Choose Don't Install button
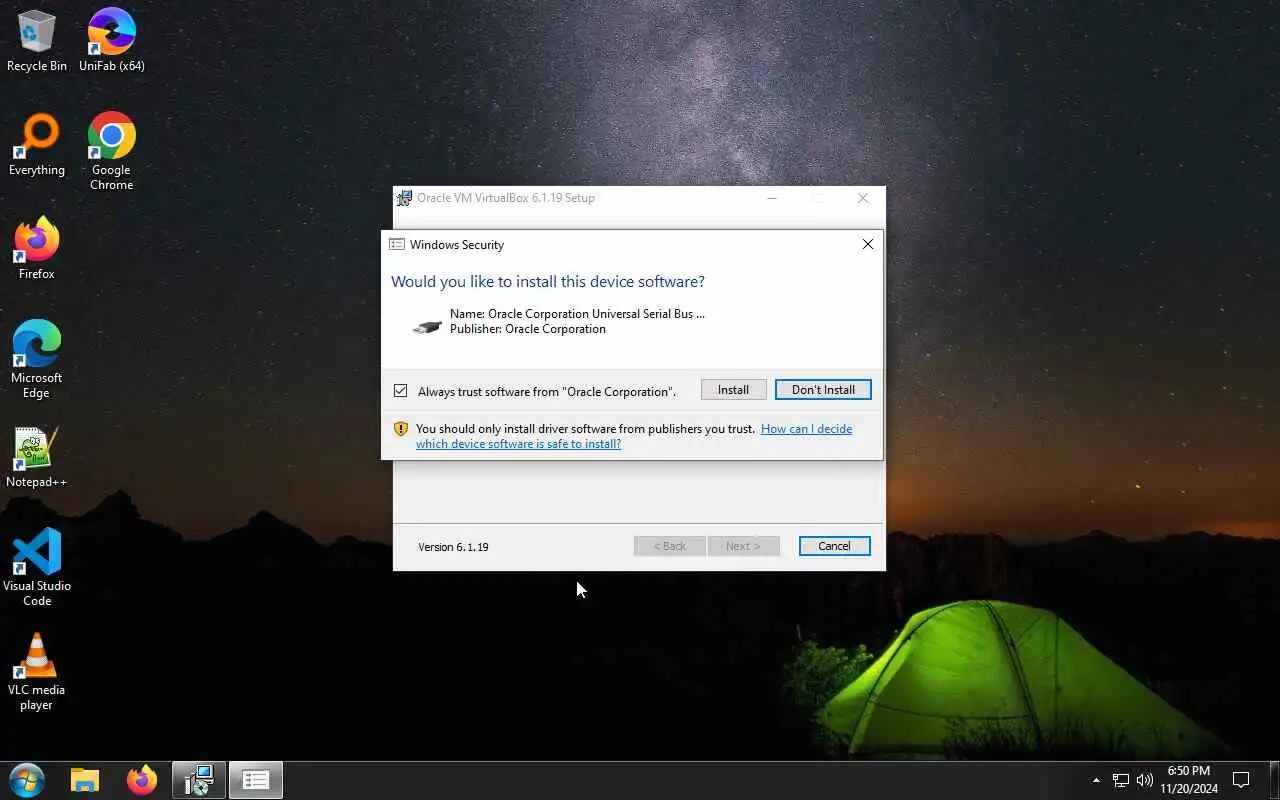 [823, 390]
